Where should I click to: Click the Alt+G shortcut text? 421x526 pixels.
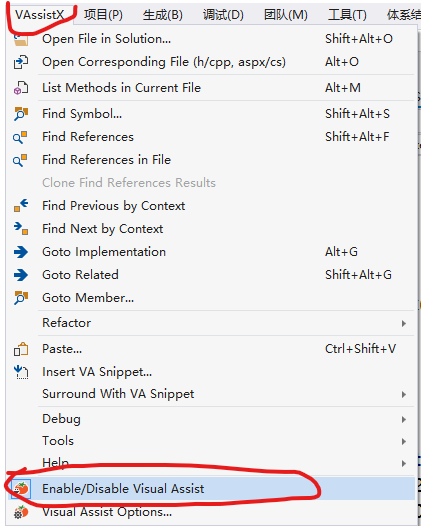[x=341, y=252]
